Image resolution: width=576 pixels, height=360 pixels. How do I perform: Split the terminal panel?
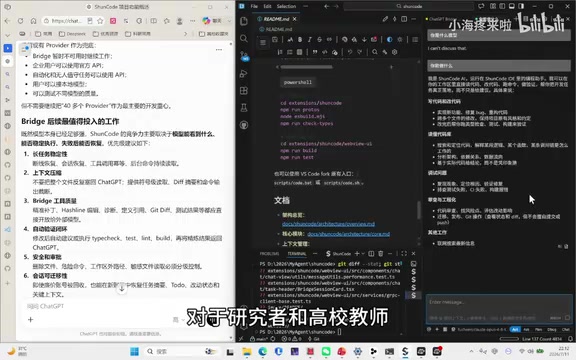pos(371,253)
